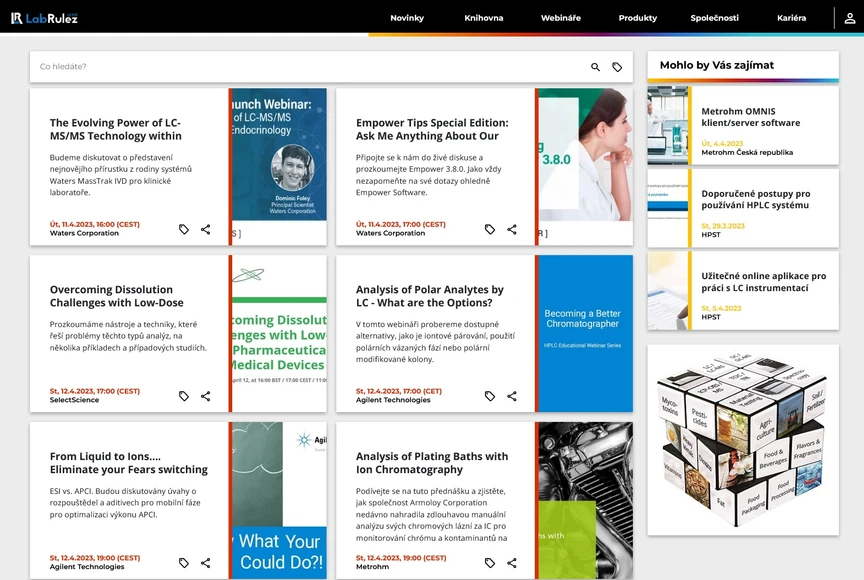Open 'Metrohm OMNIS klient/server software' article
The height and width of the screenshot is (580, 864).
(x=750, y=117)
